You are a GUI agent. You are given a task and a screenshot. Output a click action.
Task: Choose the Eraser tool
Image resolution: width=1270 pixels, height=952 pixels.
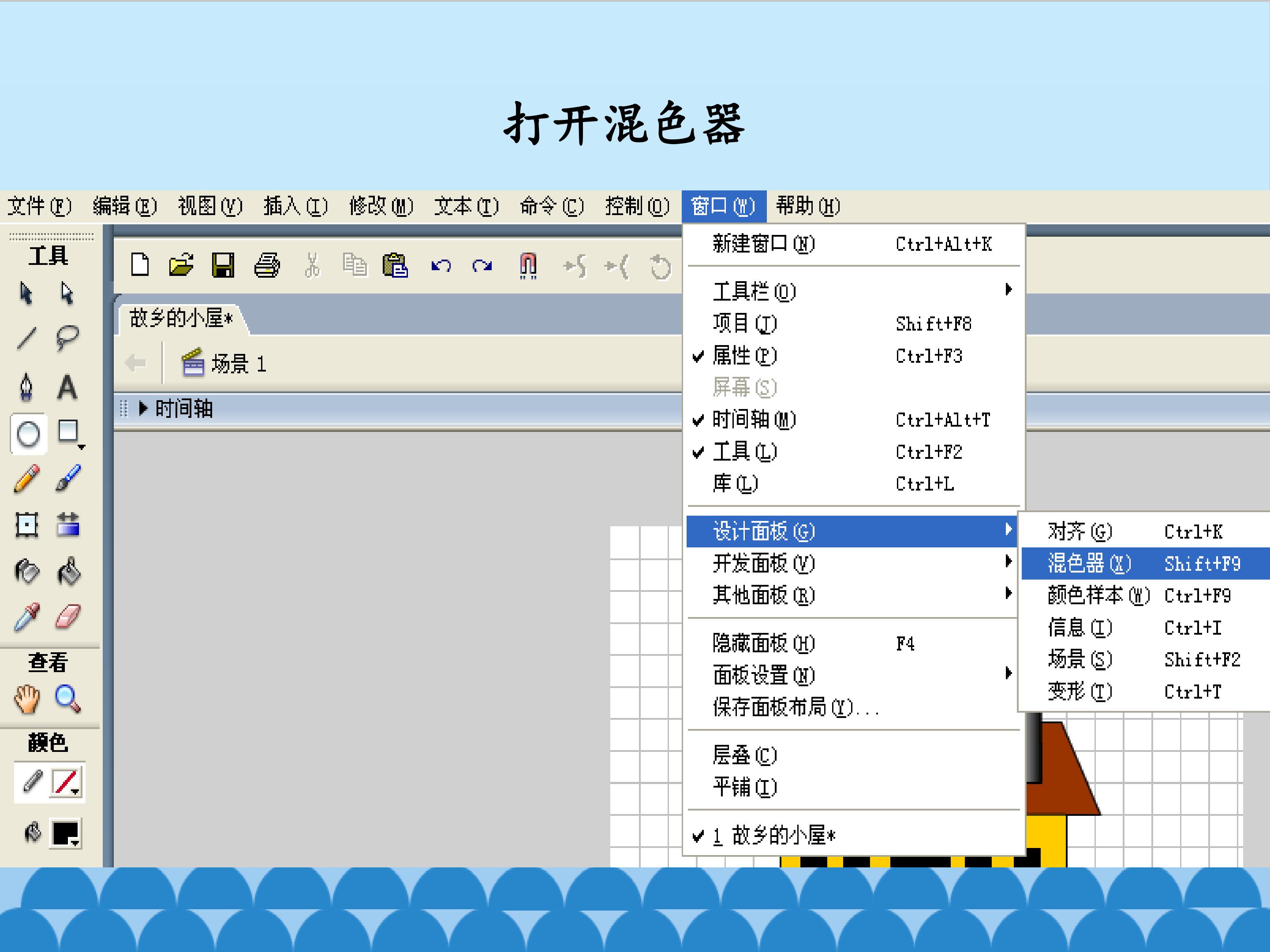click(68, 617)
